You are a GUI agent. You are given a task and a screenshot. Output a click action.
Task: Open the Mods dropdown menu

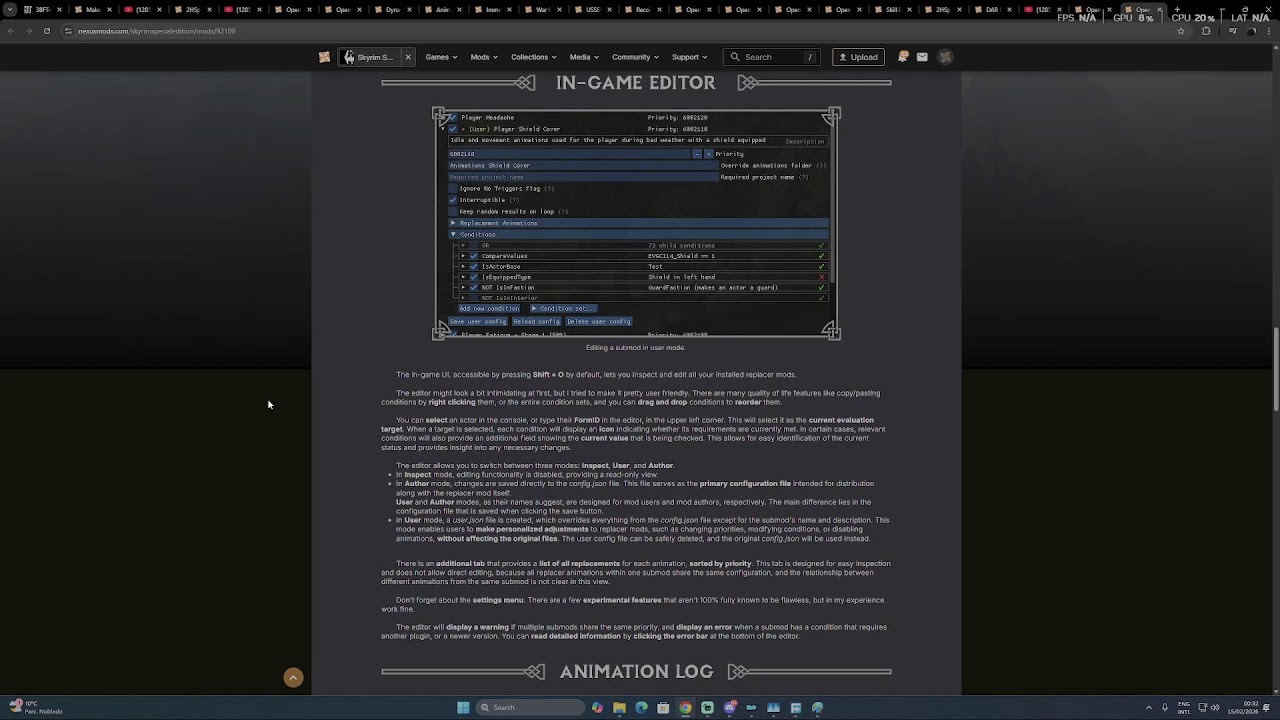coord(484,57)
